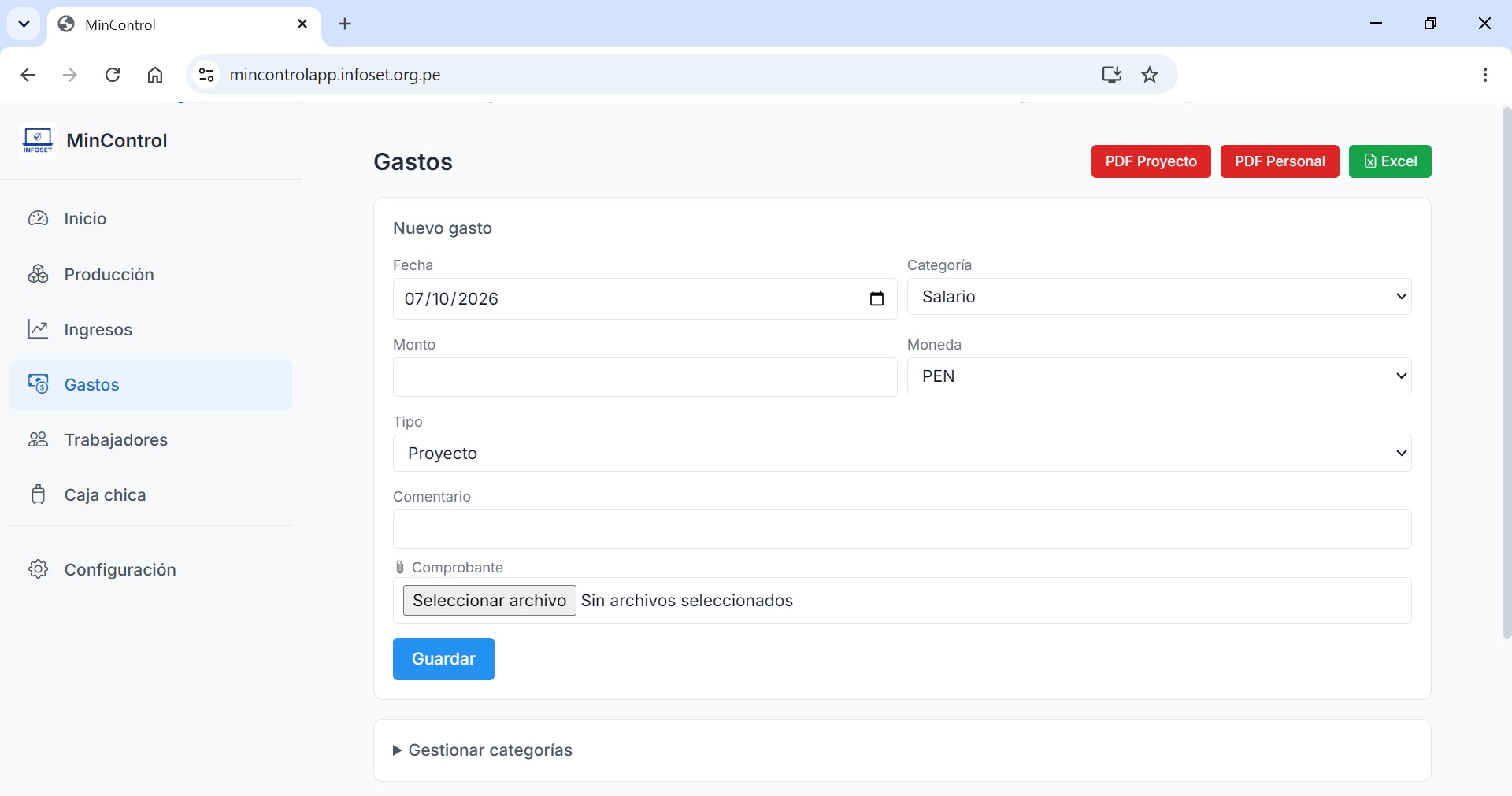Bookmark this page with star icon
Screen dimensions: 1512x796
(x=1150, y=75)
